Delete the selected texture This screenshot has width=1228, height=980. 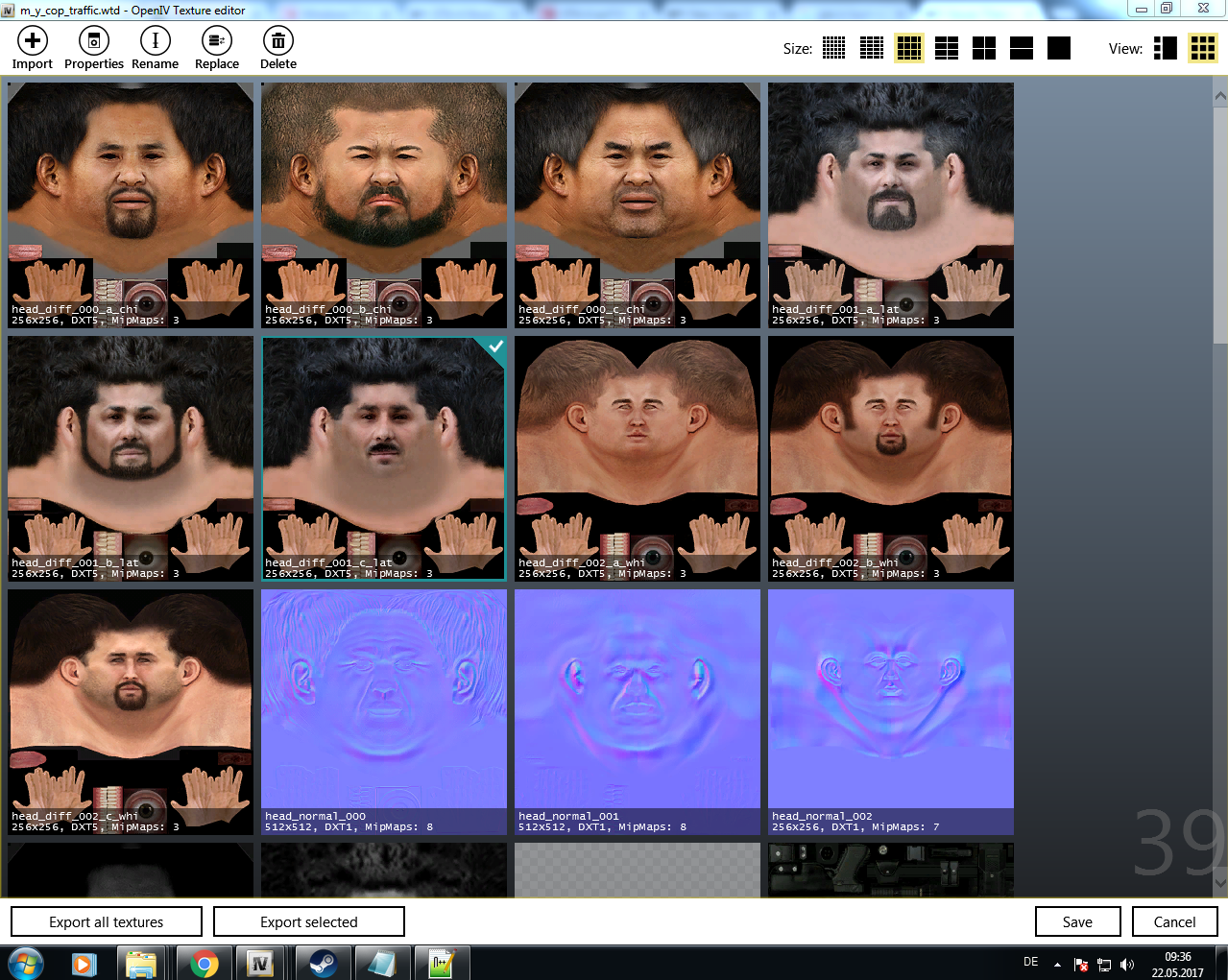tap(277, 48)
